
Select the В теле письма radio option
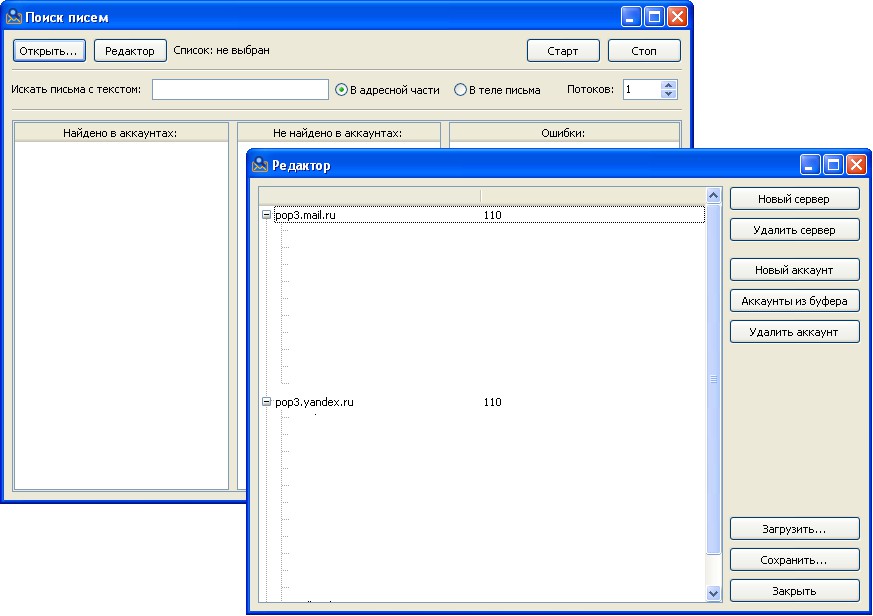pyautogui.click(x=497, y=90)
